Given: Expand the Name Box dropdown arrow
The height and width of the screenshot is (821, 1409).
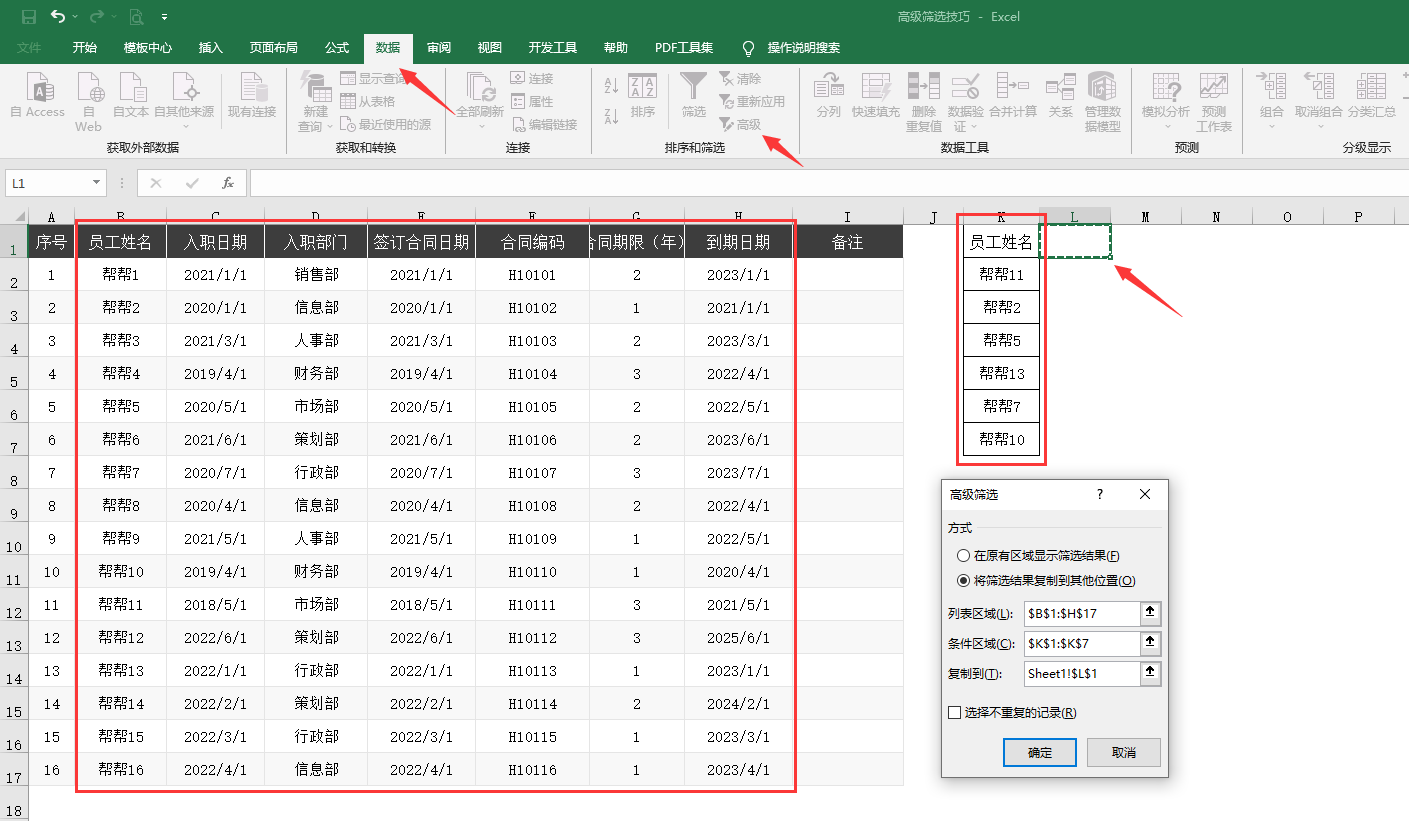Looking at the screenshot, I should [x=97, y=183].
